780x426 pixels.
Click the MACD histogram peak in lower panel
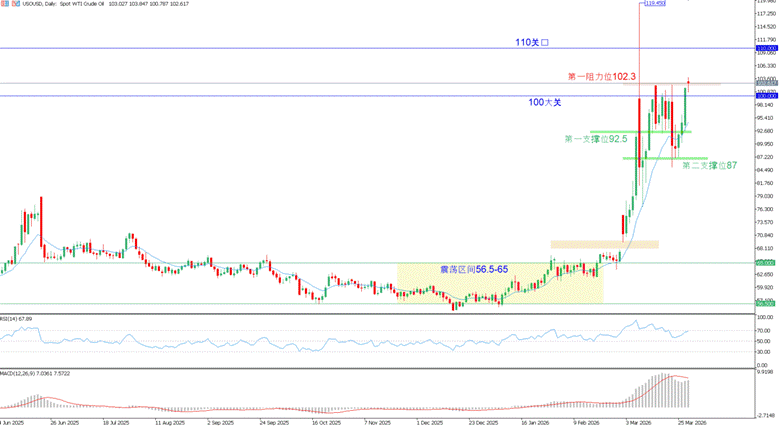tap(661, 376)
